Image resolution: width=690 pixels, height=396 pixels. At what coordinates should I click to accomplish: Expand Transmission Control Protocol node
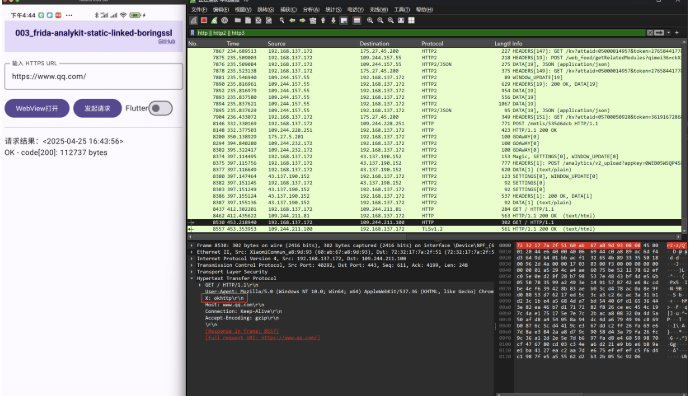[x=192, y=265]
